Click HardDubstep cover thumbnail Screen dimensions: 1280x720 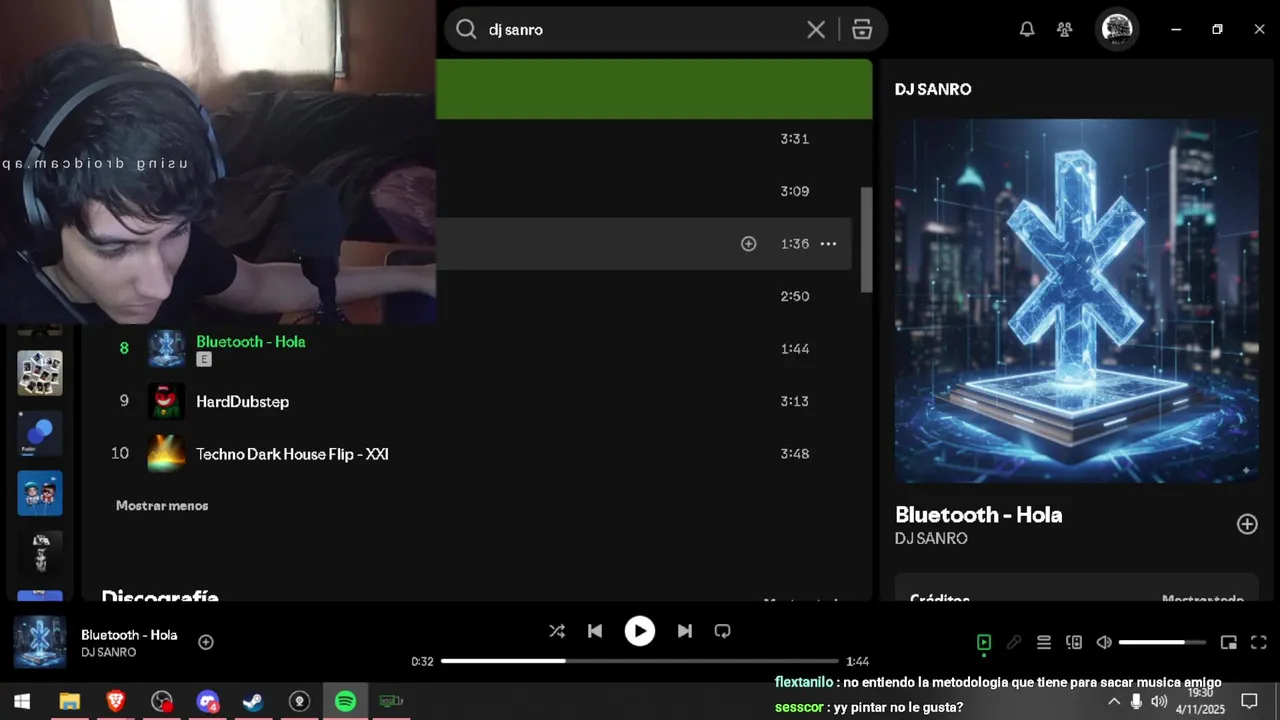167,401
